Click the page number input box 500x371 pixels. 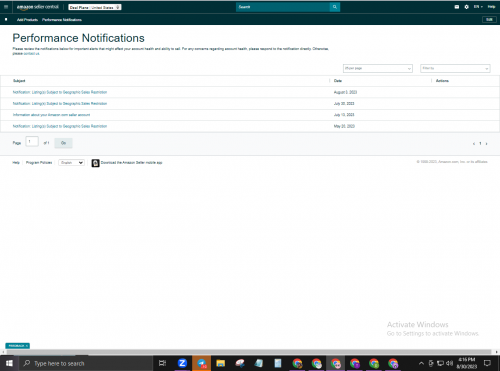(32, 142)
